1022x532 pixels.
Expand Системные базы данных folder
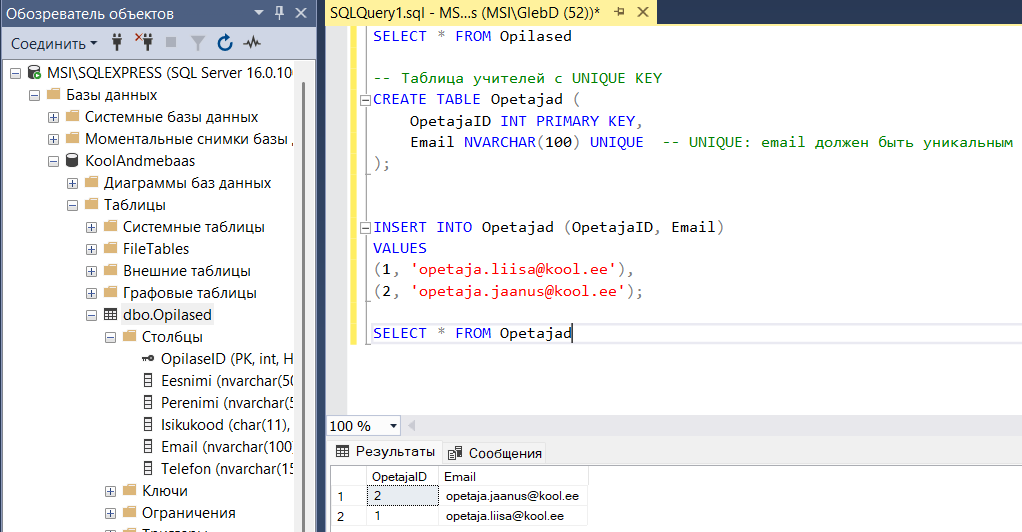click(53, 118)
